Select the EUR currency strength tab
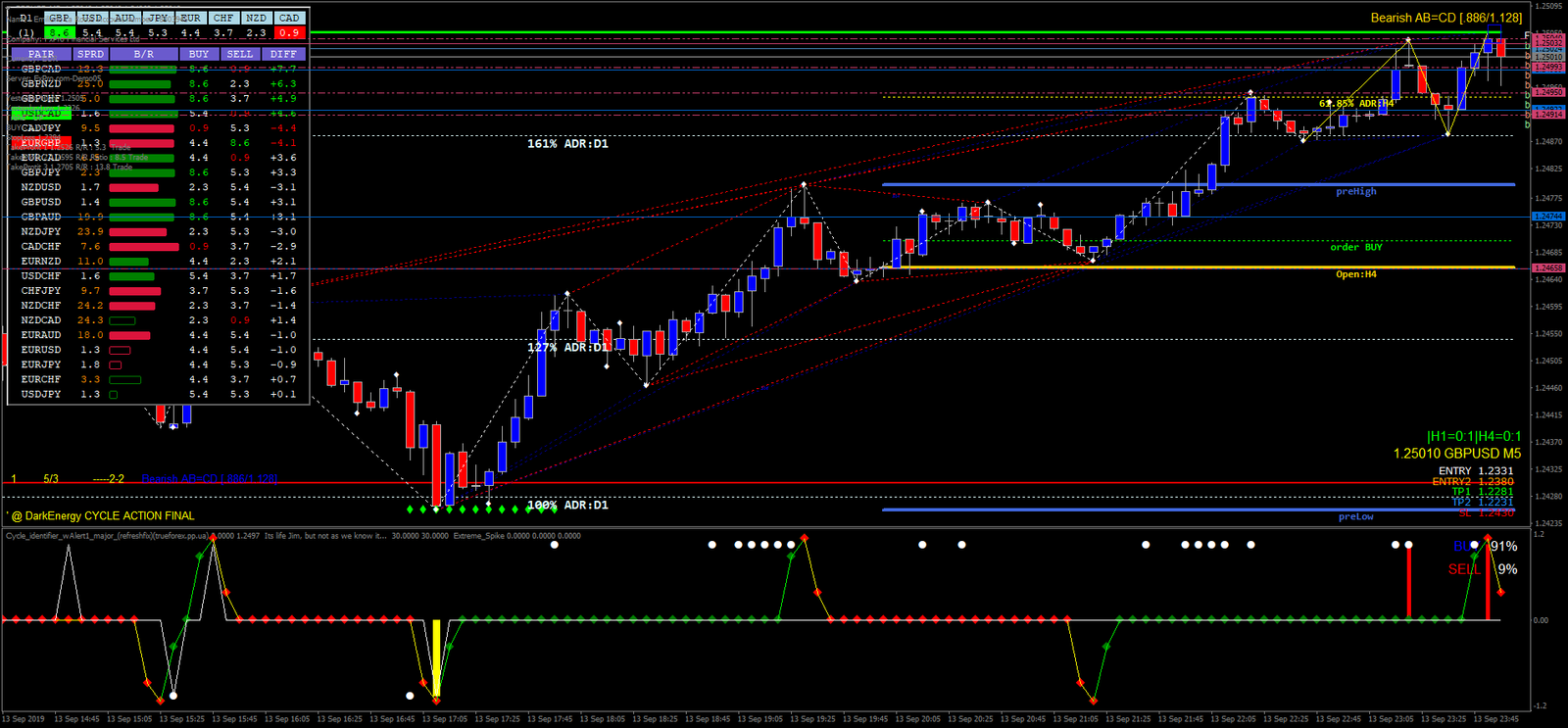The height and width of the screenshot is (728, 1568). [190, 18]
